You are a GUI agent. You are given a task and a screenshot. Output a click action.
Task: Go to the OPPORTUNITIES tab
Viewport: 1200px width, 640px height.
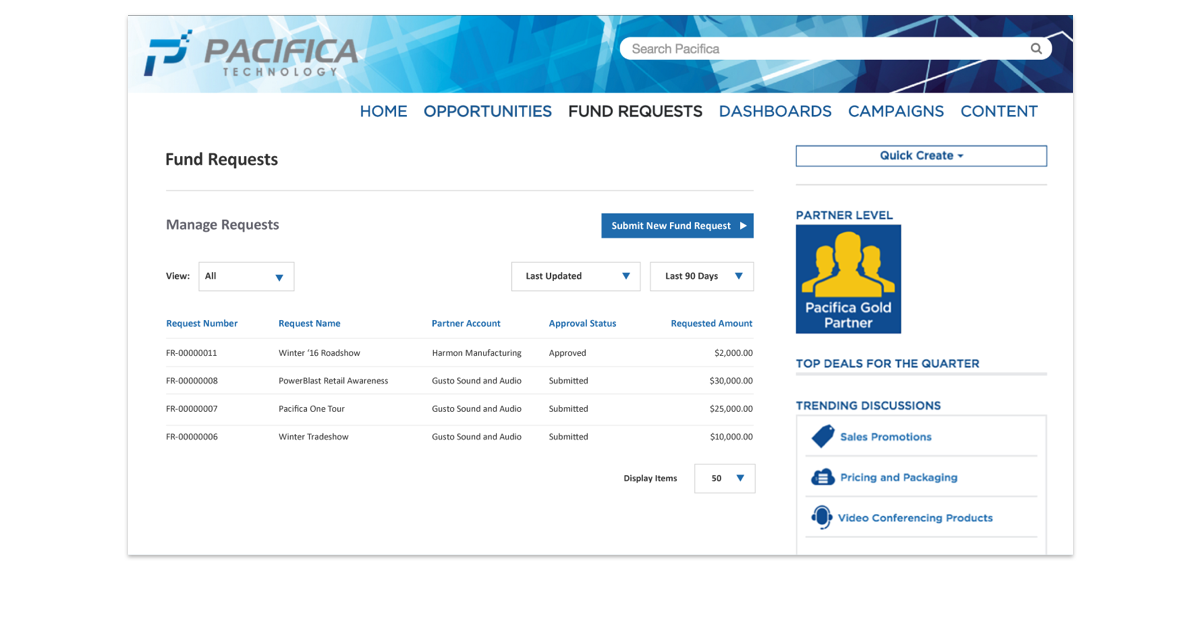[488, 111]
